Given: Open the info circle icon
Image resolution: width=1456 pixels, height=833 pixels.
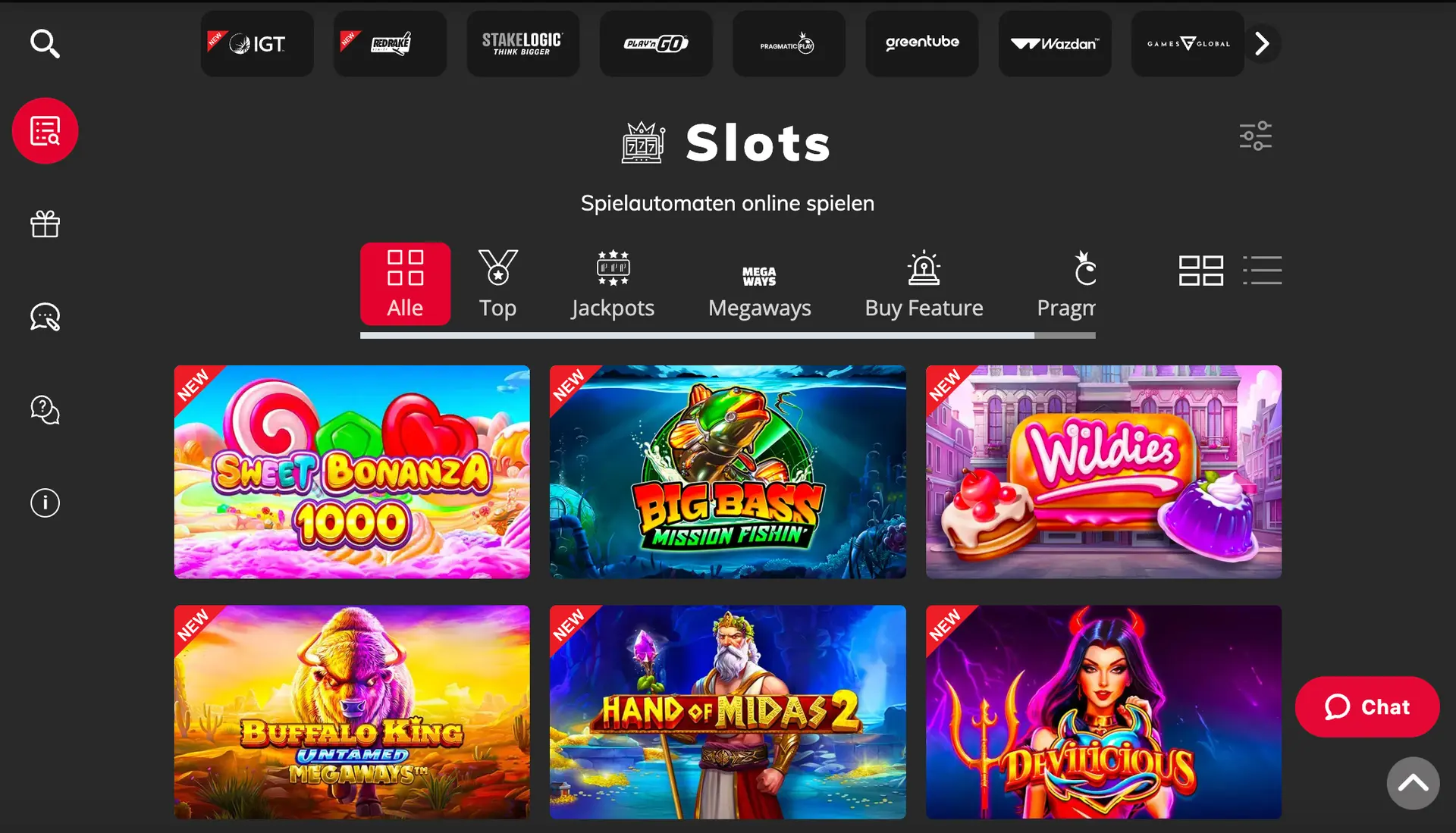Looking at the screenshot, I should (45, 503).
